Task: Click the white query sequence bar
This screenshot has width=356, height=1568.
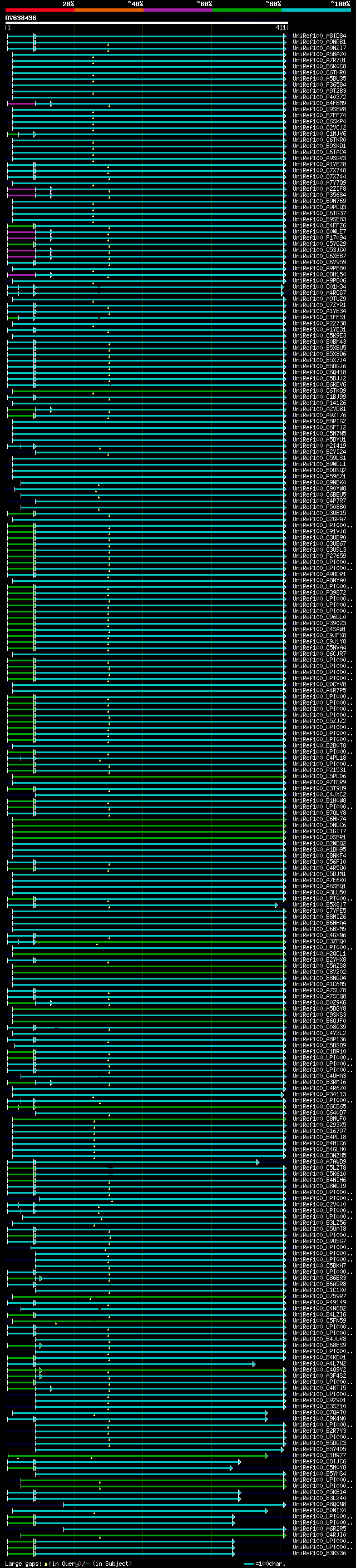Action: pos(146,23)
